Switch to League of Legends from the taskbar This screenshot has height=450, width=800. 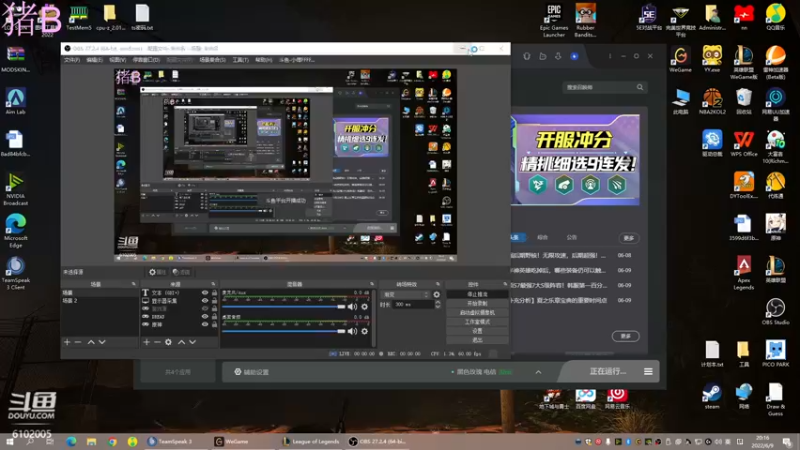pos(311,441)
